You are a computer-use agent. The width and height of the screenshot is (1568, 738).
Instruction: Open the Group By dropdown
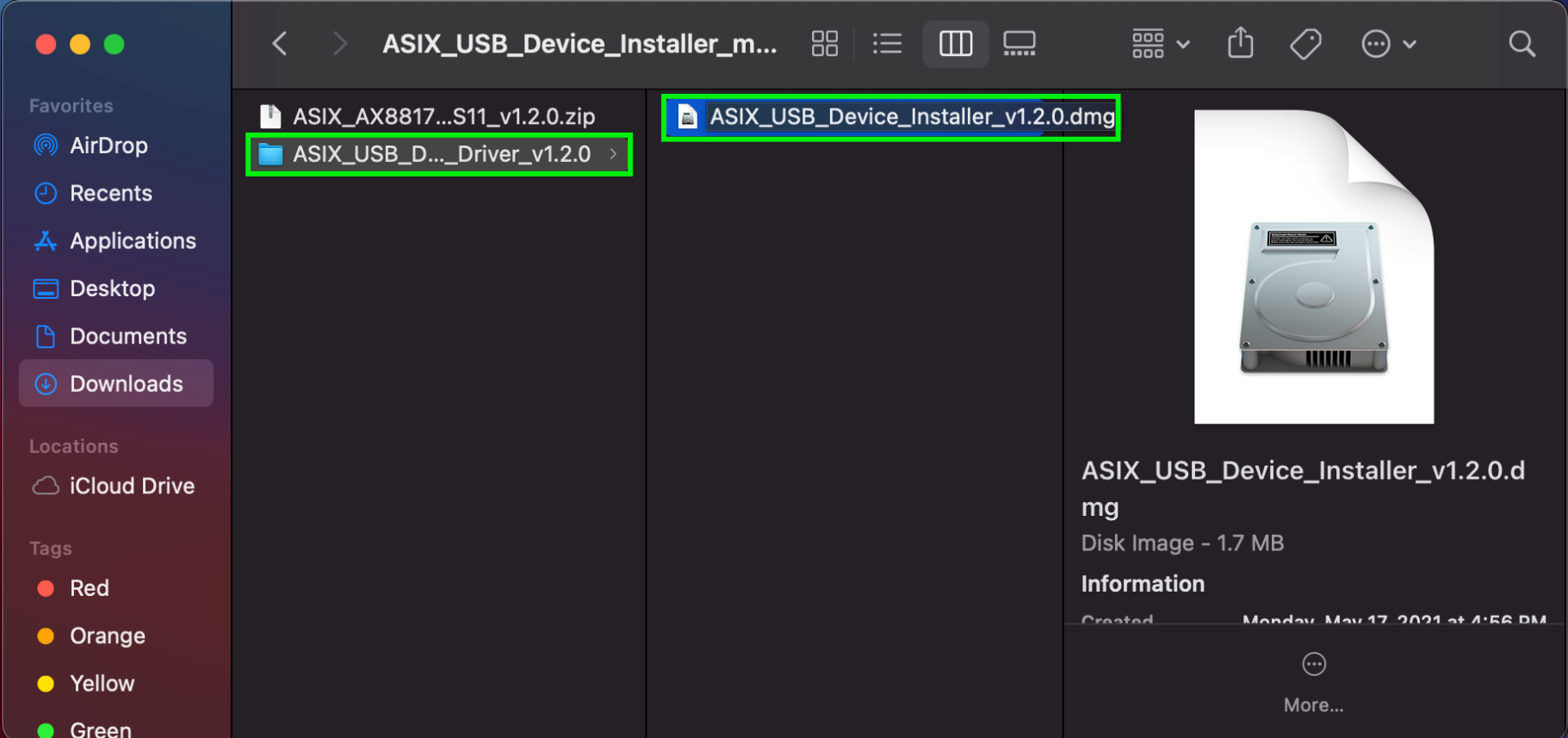(x=1161, y=44)
